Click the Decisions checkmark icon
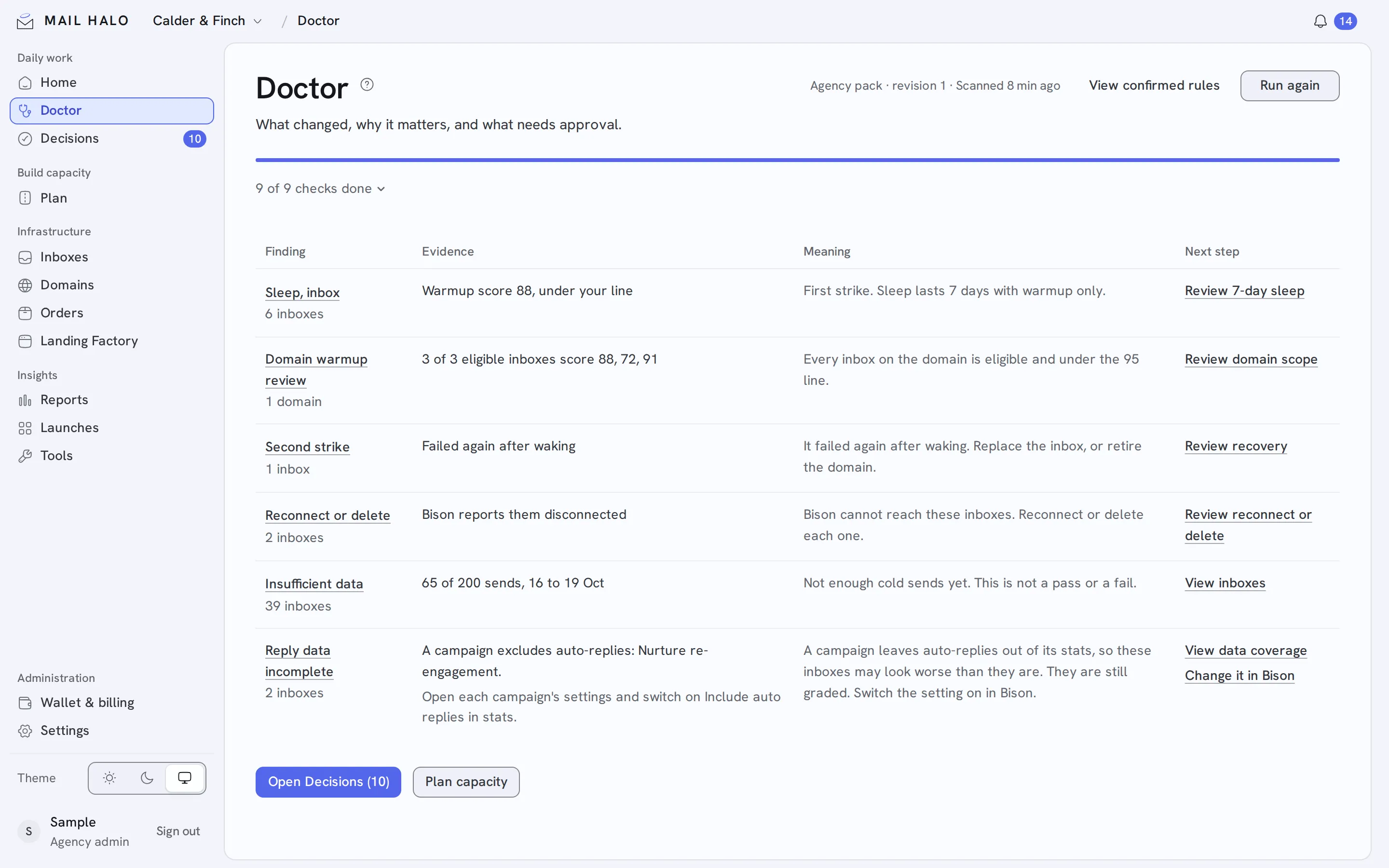This screenshot has height=868, width=1389. coord(25,138)
